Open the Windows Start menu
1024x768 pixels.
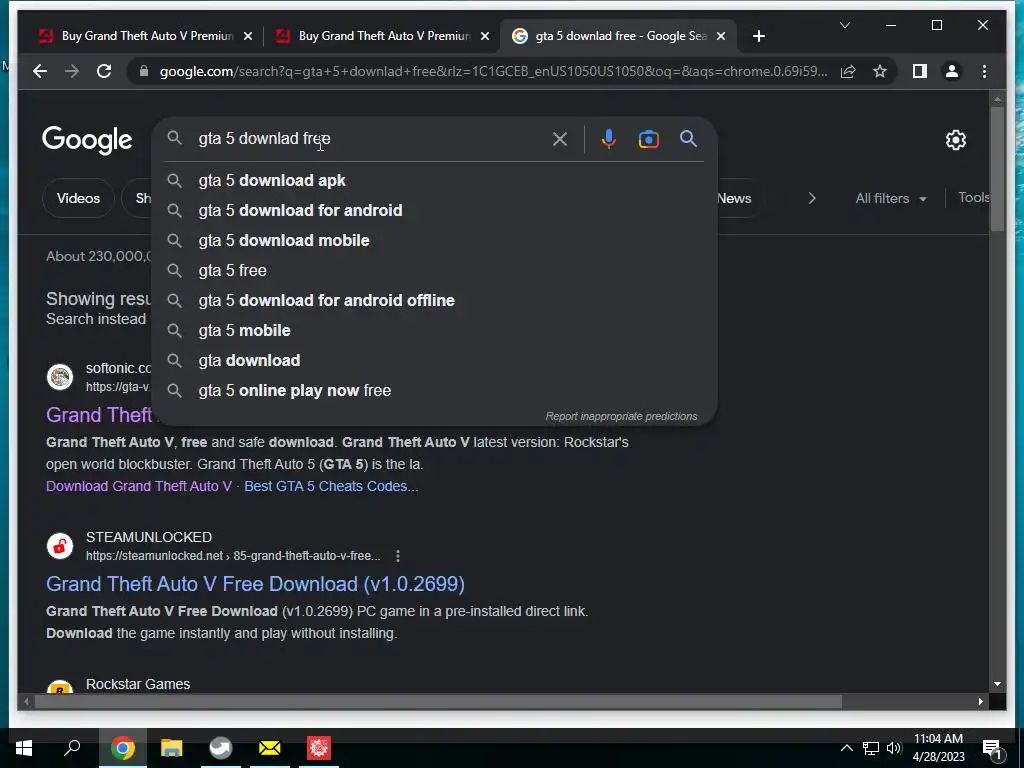click(24, 748)
